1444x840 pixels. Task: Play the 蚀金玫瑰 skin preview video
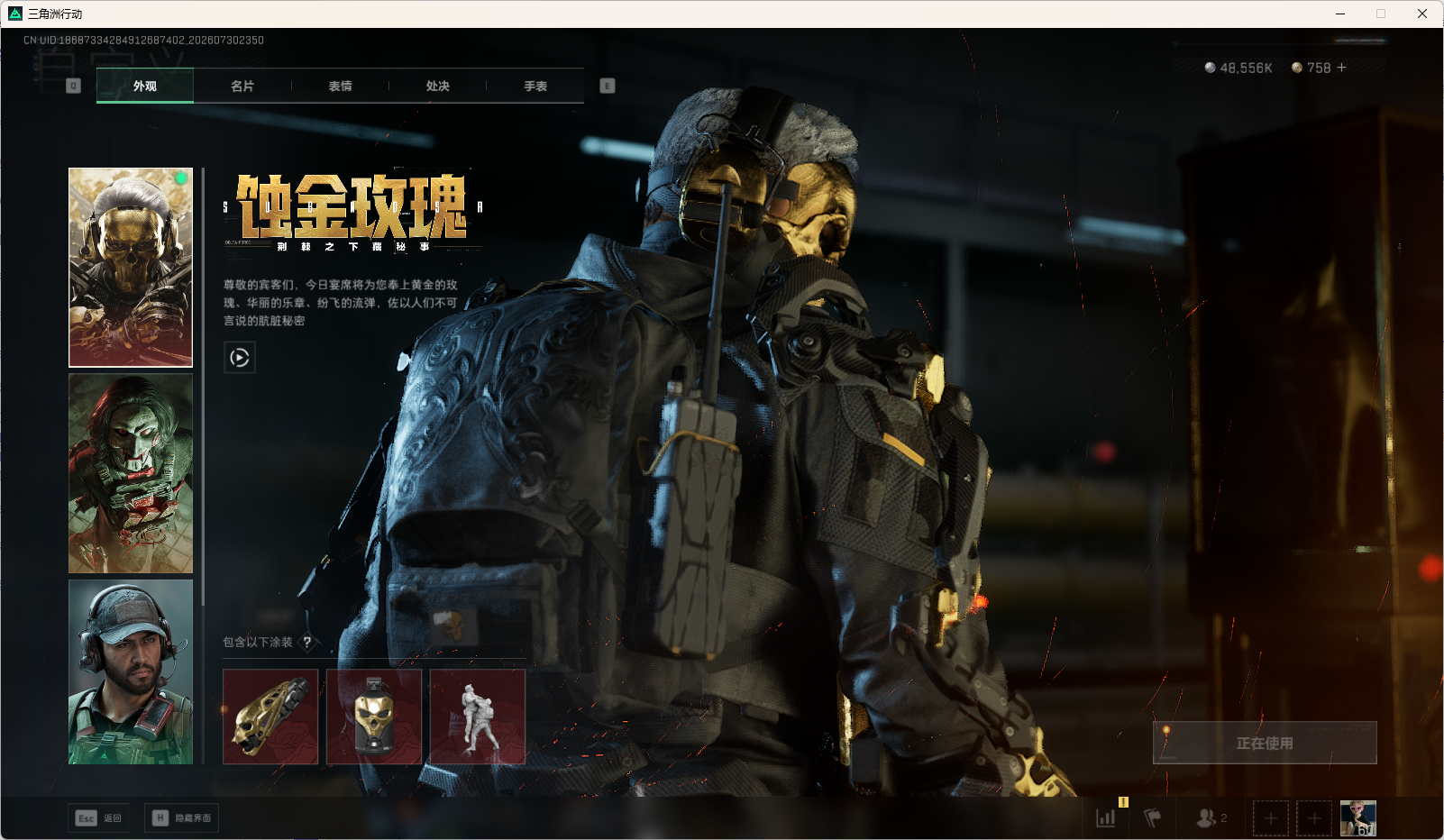coord(240,358)
